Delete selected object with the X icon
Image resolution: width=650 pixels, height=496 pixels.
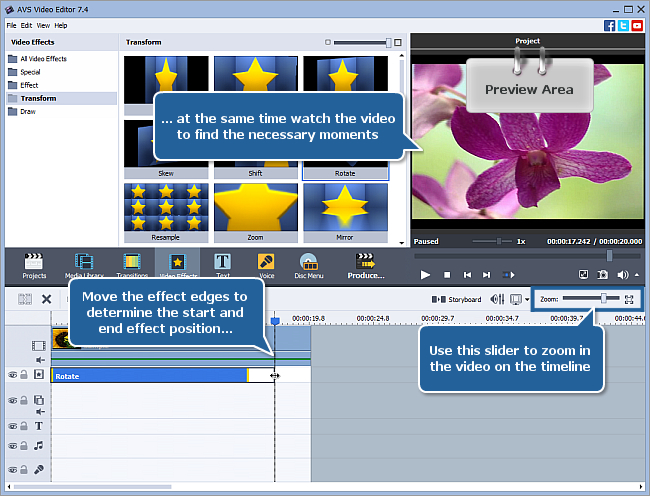click(x=46, y=299)
